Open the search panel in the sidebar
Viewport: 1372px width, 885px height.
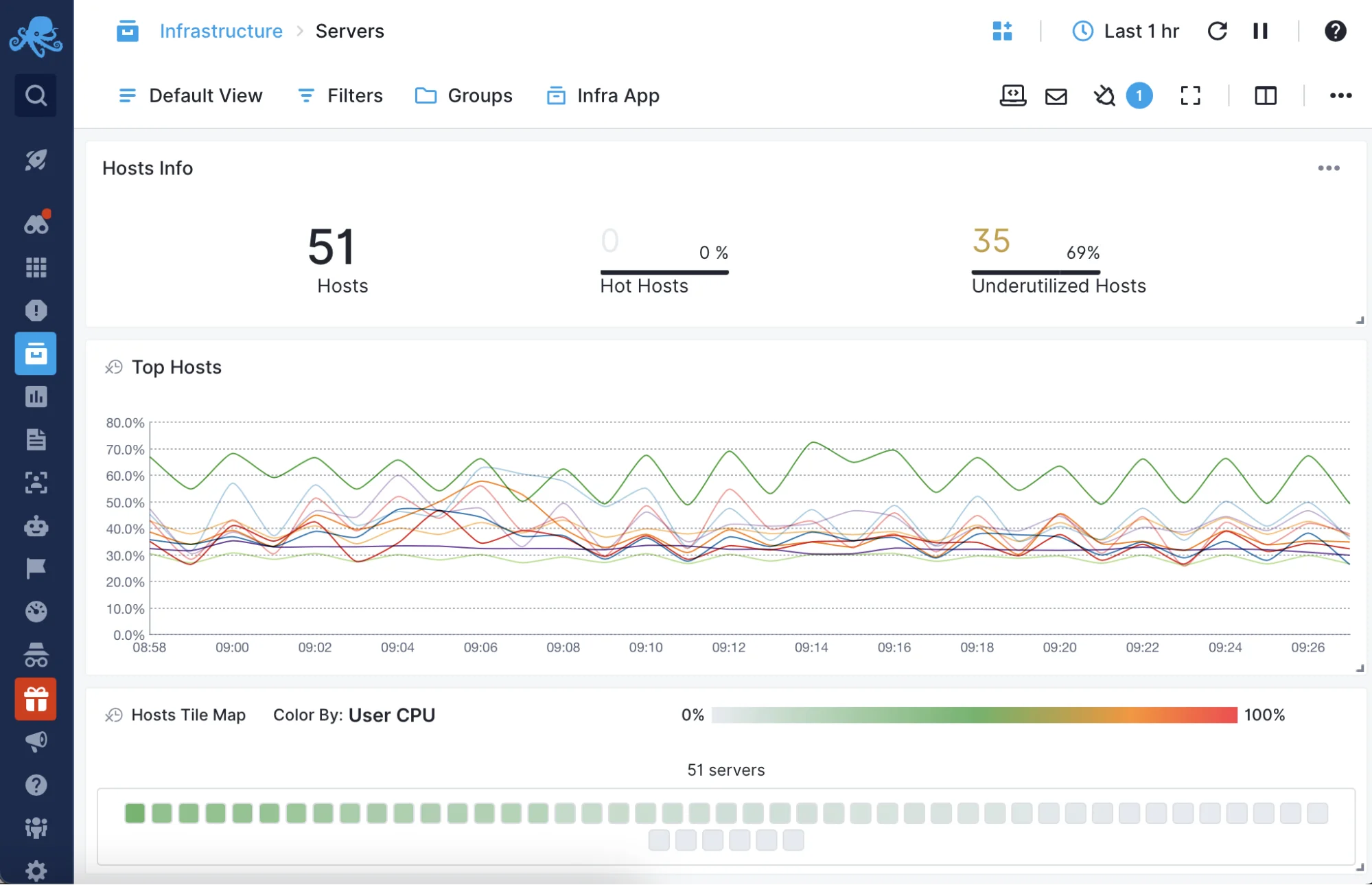coord(35,95)
